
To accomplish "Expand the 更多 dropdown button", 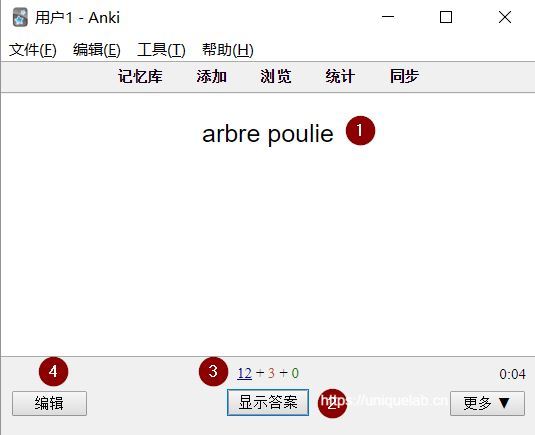I will point(487,403).
